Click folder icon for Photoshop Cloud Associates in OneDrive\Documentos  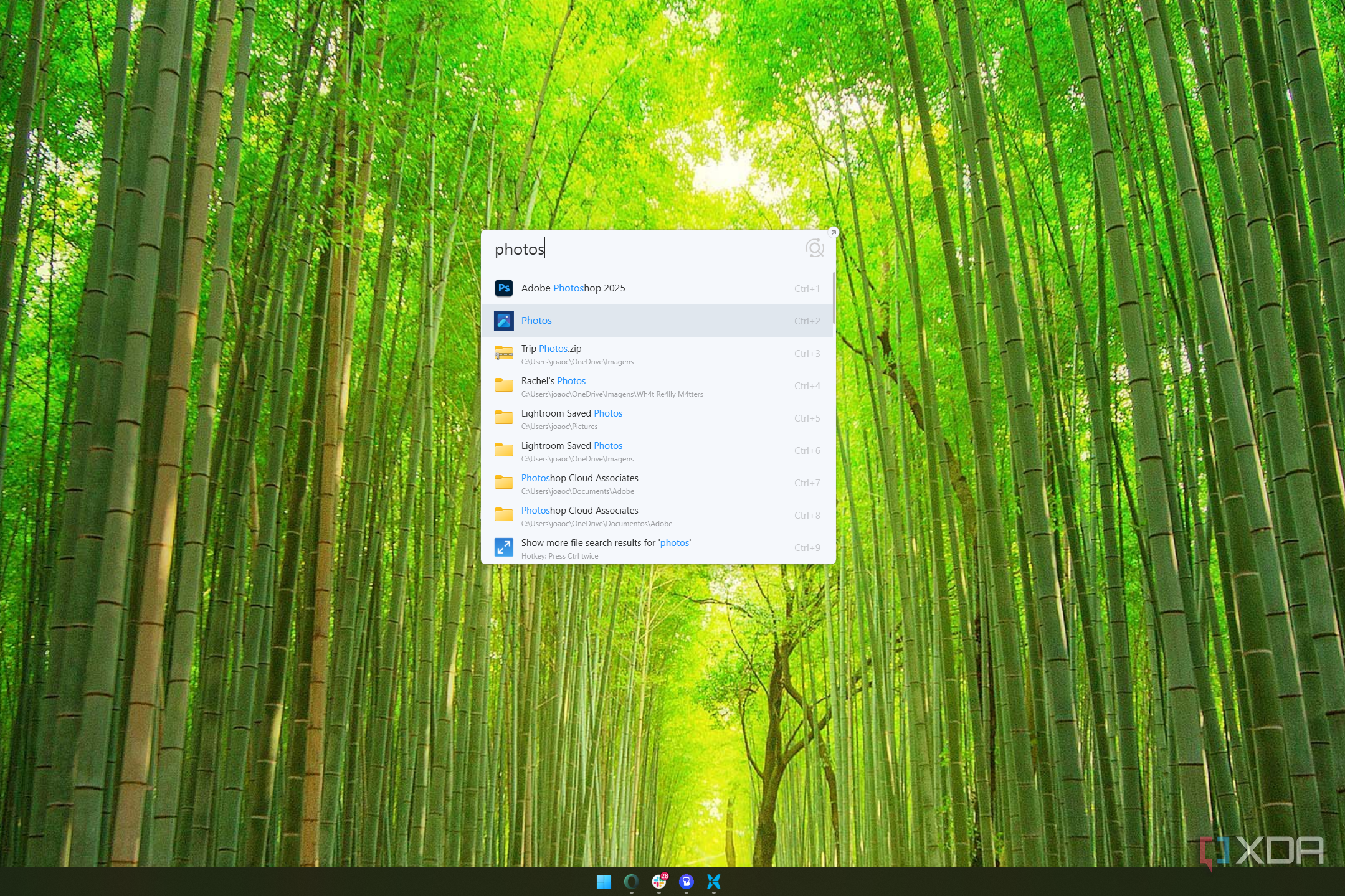(503, 515)
